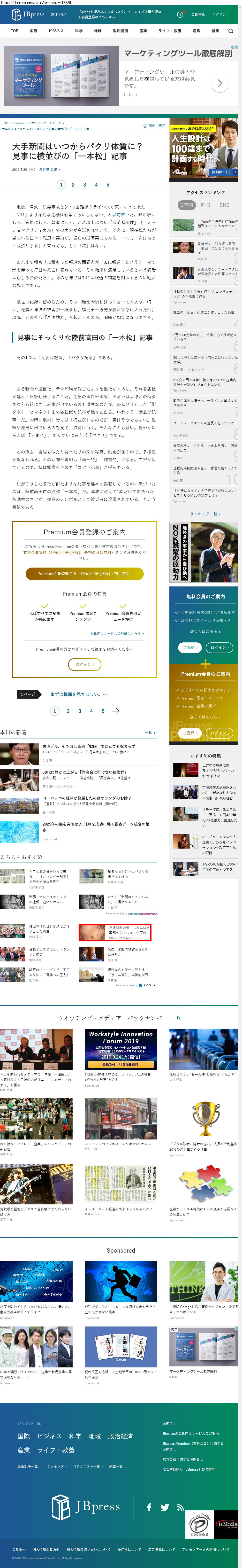Select the 昨日 access ranking tab
This screenshot has height=1568, width=242.
[x=205, y=205]
